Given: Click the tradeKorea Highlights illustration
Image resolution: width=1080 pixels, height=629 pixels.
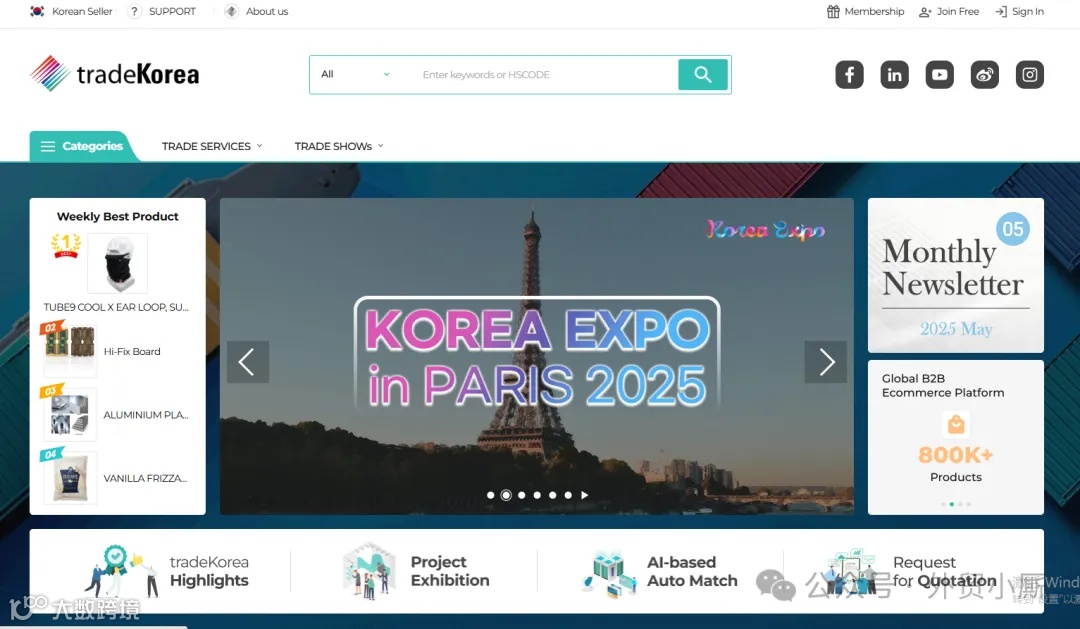Looking at the screenshot, I should coord(121,570).
